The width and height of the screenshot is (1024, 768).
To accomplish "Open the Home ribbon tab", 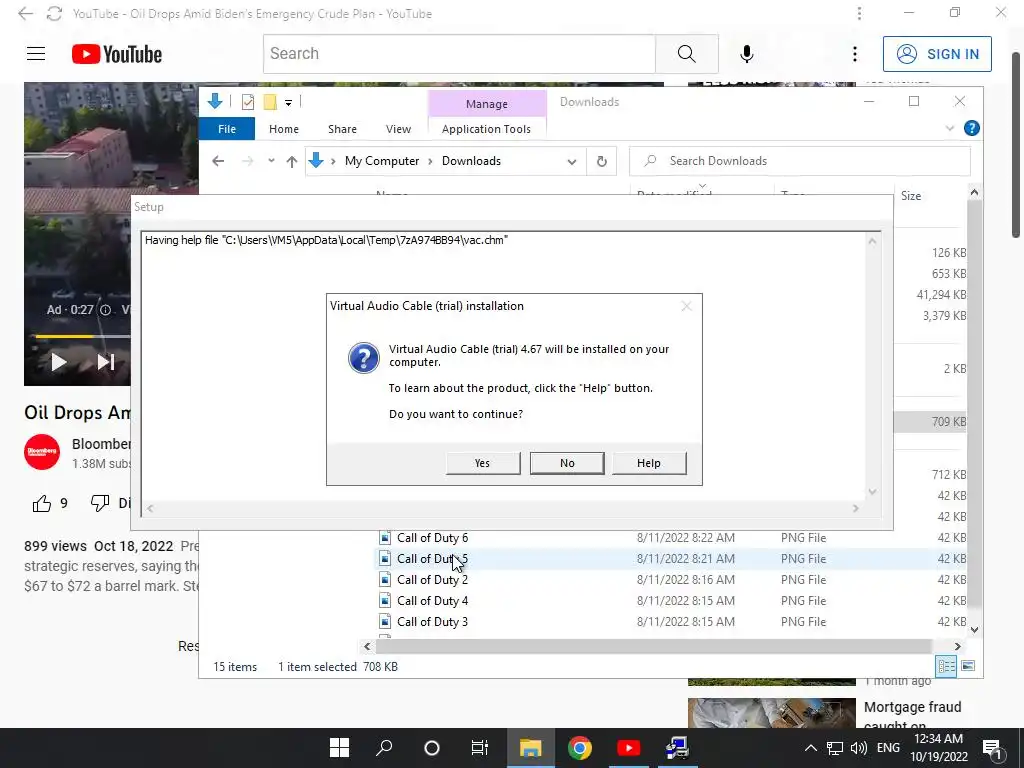I will point(283,129).
